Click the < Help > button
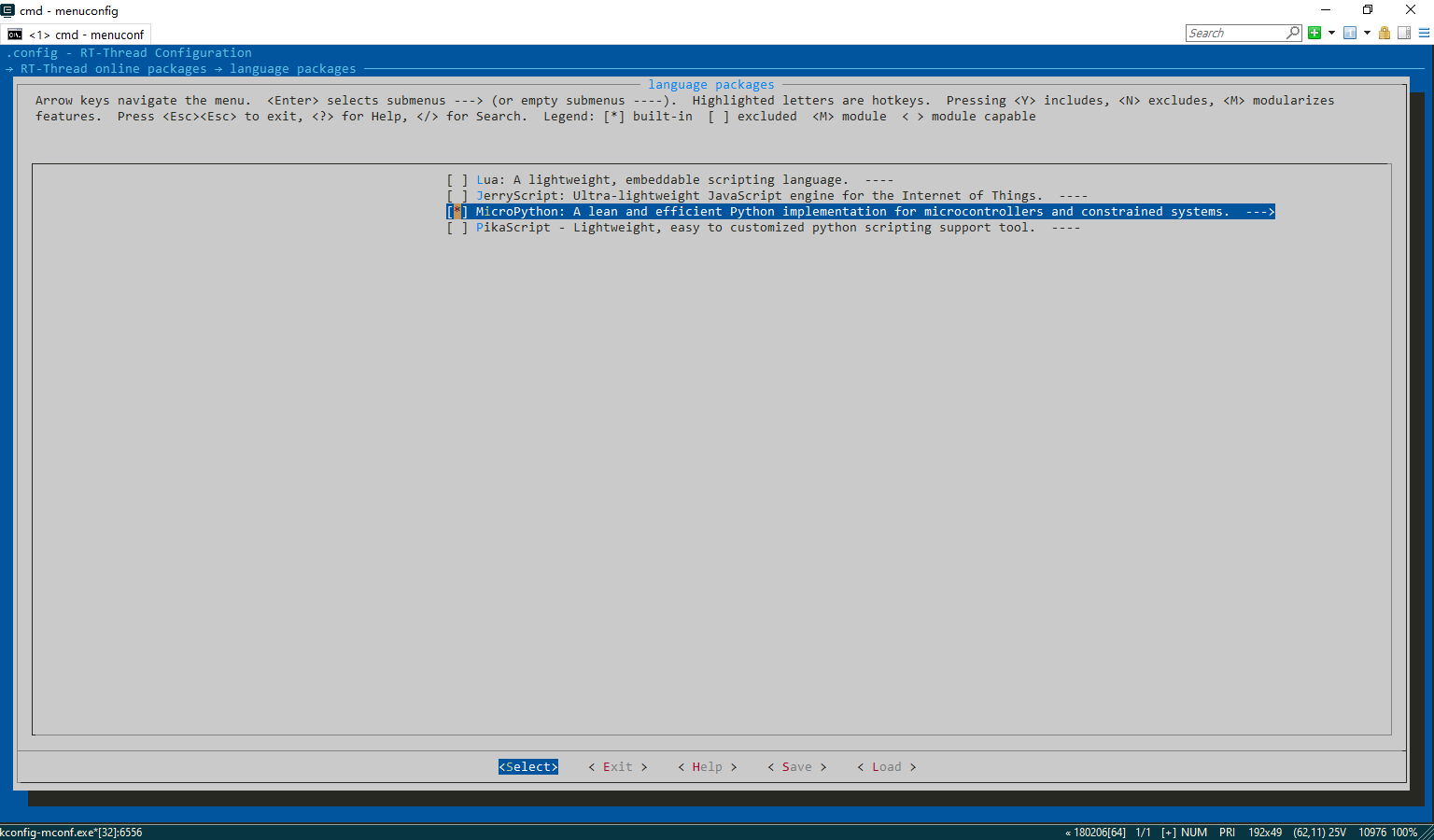 [708, 766]
